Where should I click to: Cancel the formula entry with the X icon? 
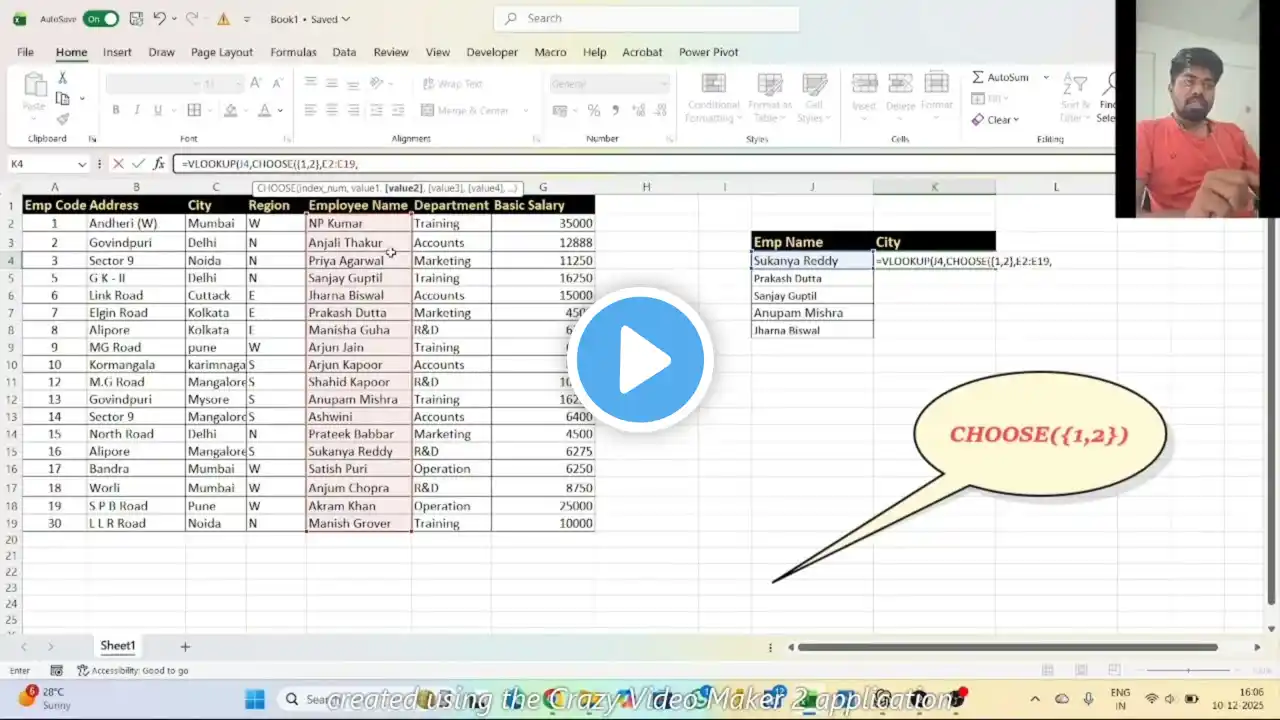point(118,164)
